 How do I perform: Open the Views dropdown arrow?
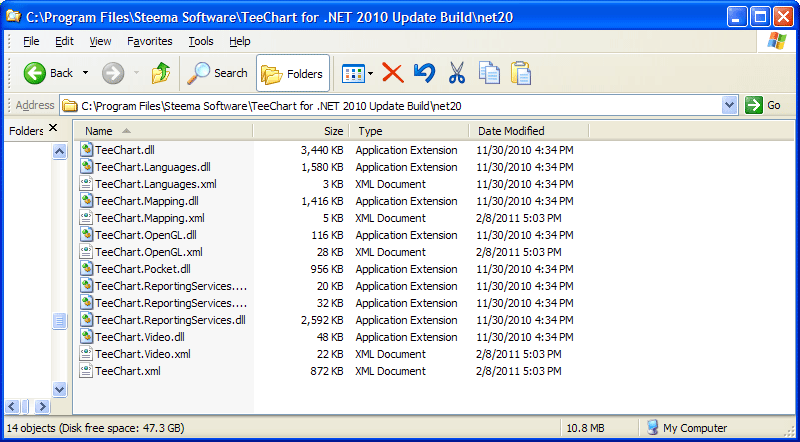(370, 73)
